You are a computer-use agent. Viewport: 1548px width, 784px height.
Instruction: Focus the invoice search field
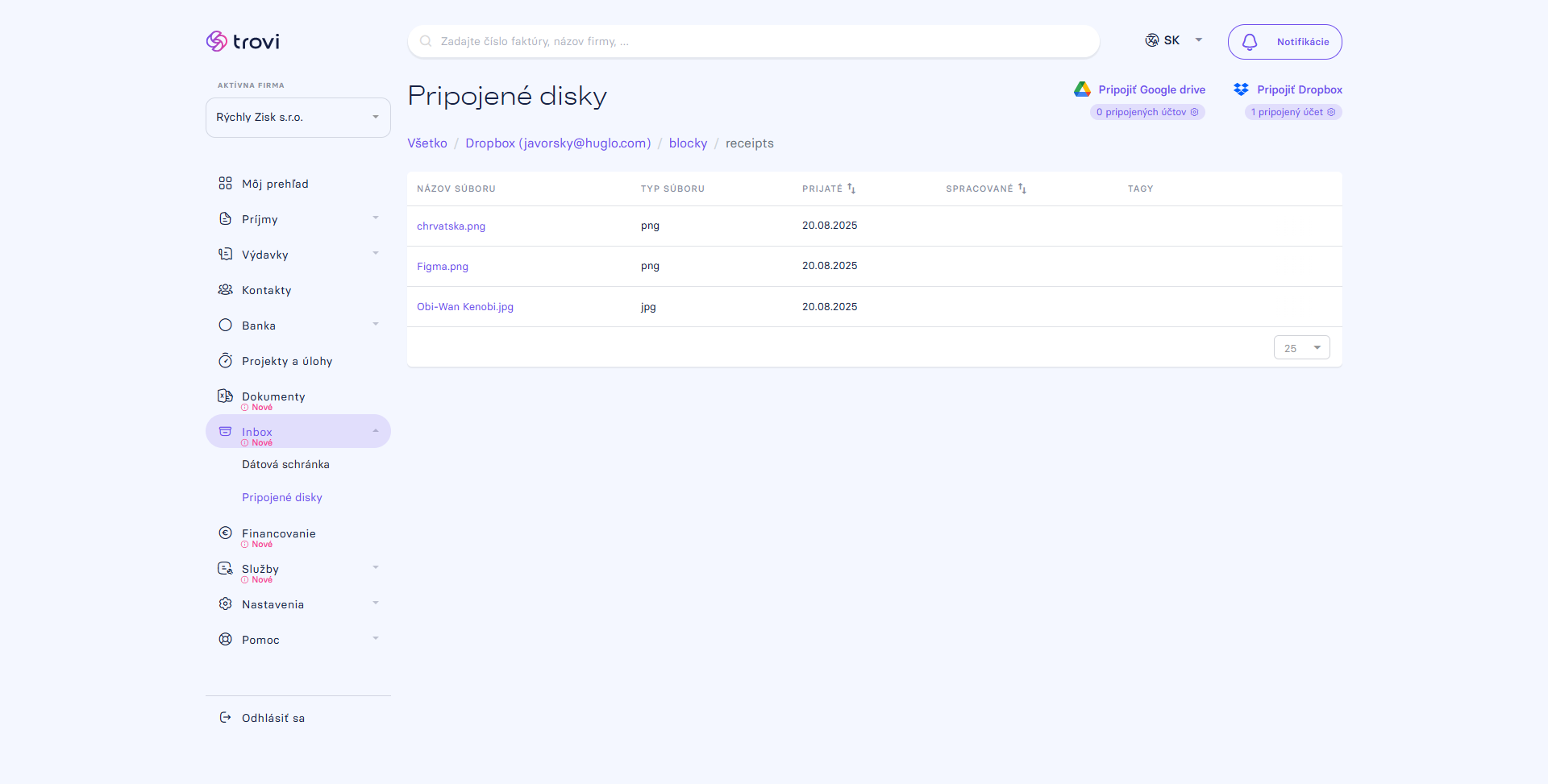[753, 41]
